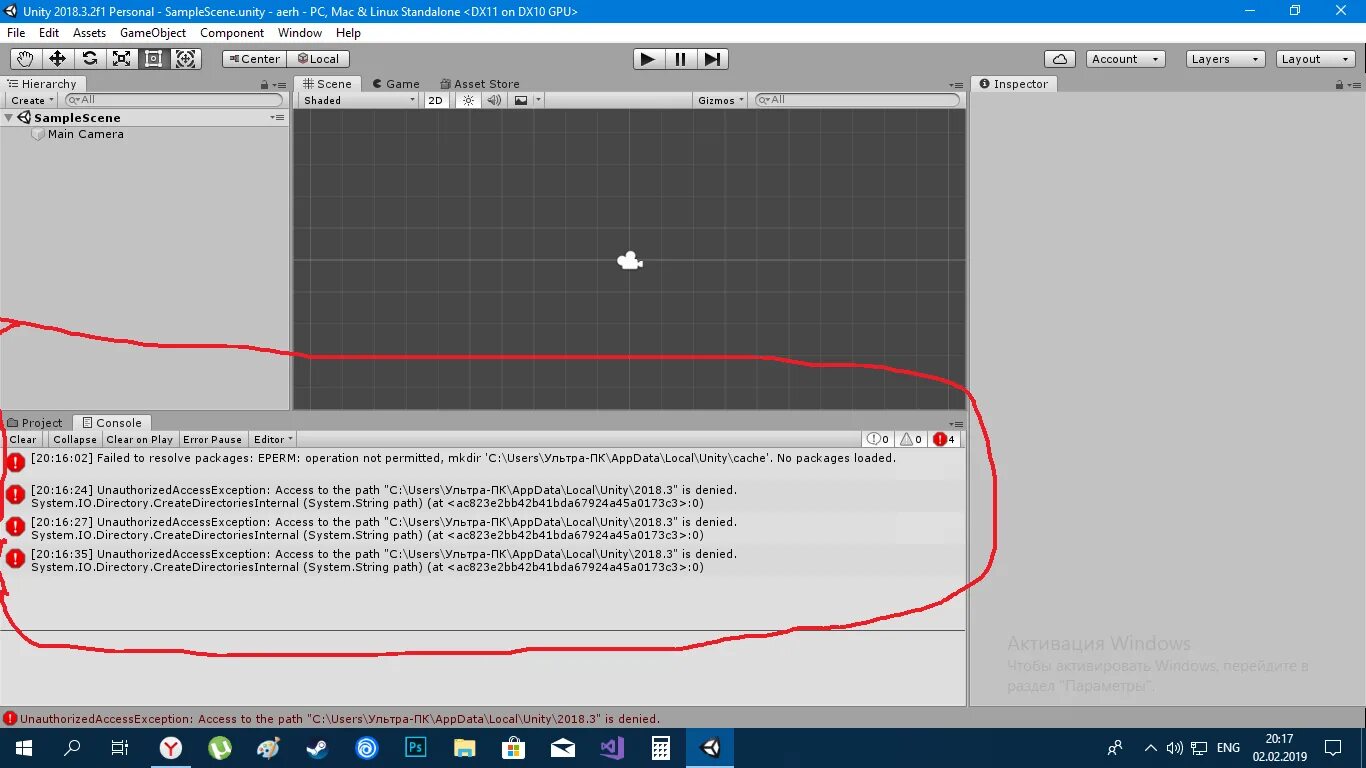This screenshot has height=768, width=1366.
Task: Open scene effects dropdown arrow
Action: click(x=538, y=100)
